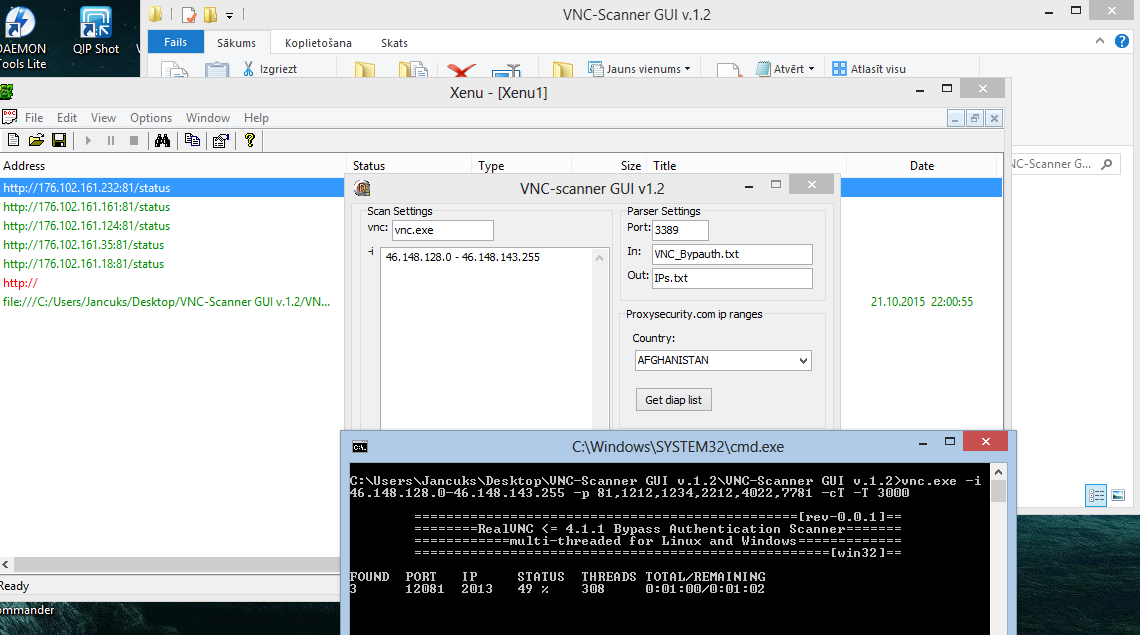This screenshot has height=635, width=1140.
Task: Switch file view to details layout
Action: coord(1096,495)
